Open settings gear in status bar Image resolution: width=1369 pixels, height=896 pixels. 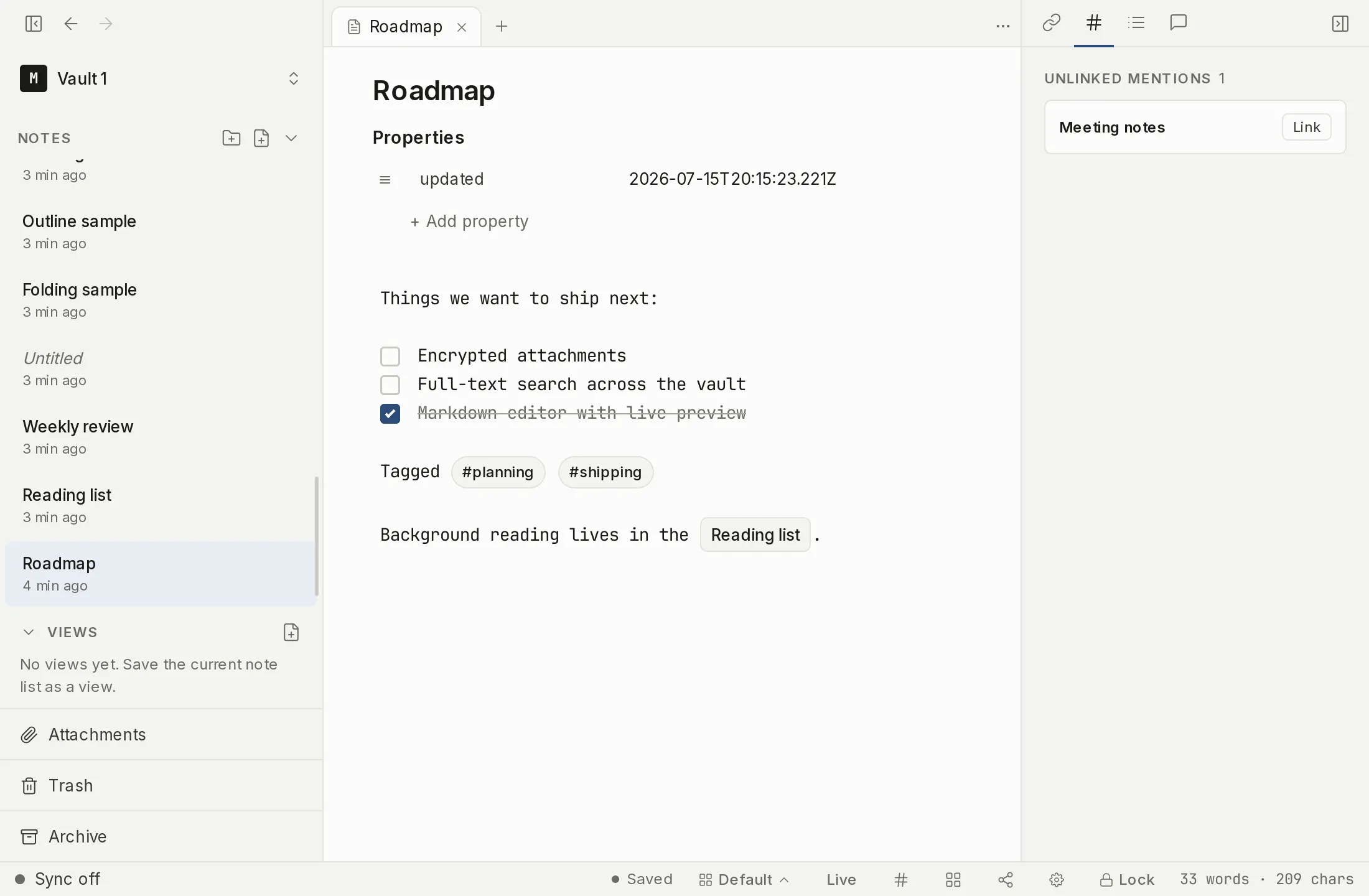pyautogui.click(x=1057, y=879)
